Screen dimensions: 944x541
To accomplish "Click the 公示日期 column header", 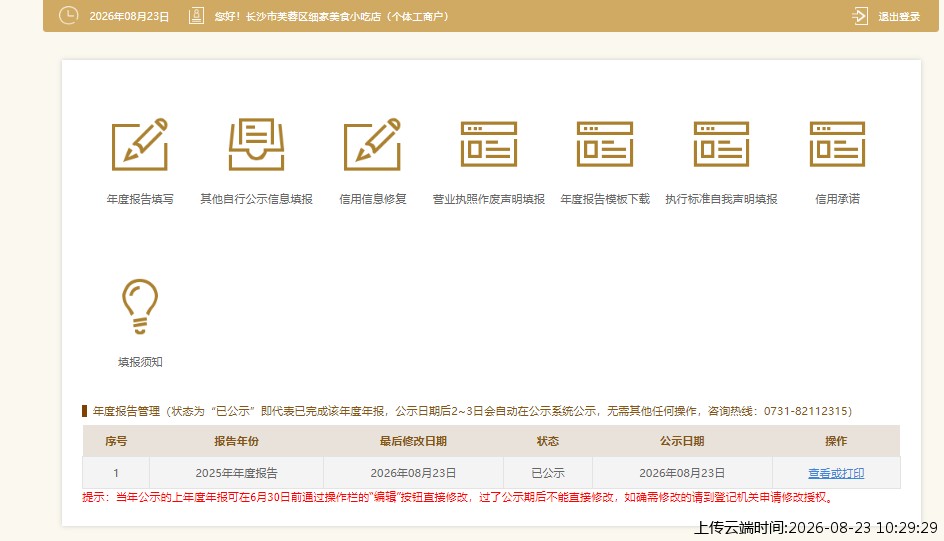I will (x=682, y=441).
